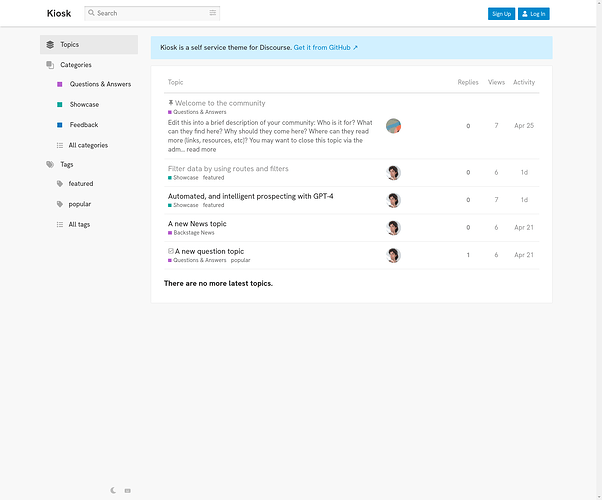This screenshot has width=602, height=500.
Task: Open the Questions & Answers category in sidebar
Action: (99, 85)
